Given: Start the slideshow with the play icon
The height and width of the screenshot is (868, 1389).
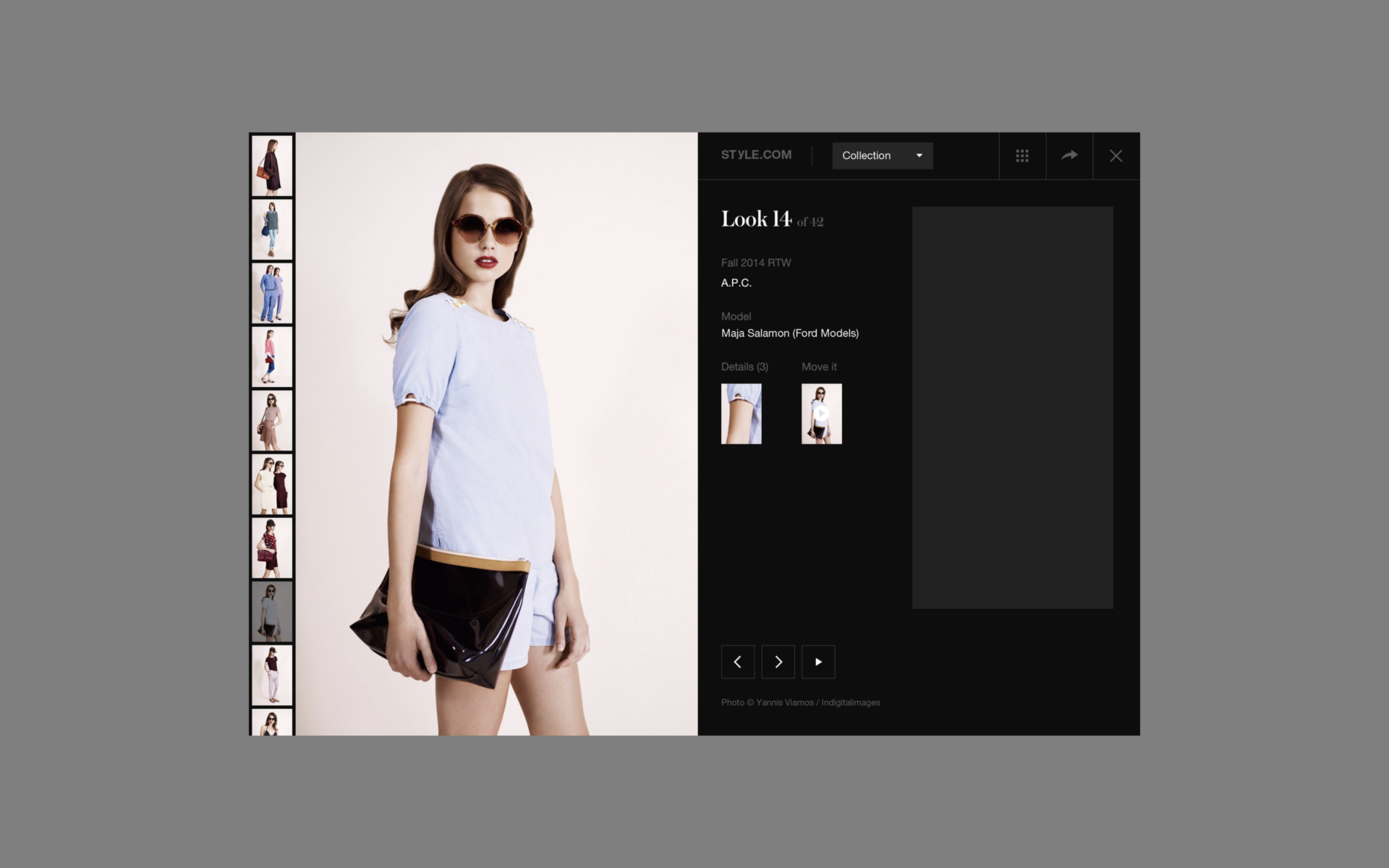Looking at the screenshot, I should (818, 661).
